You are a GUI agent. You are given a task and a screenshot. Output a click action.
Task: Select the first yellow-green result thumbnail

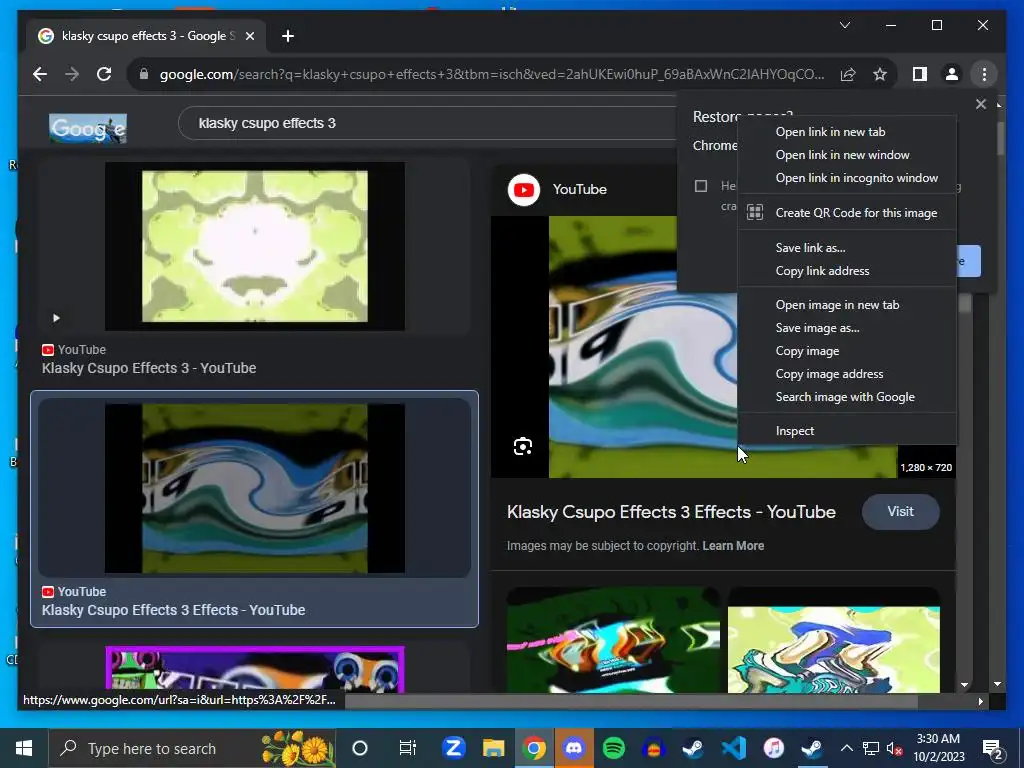point(255,246)
